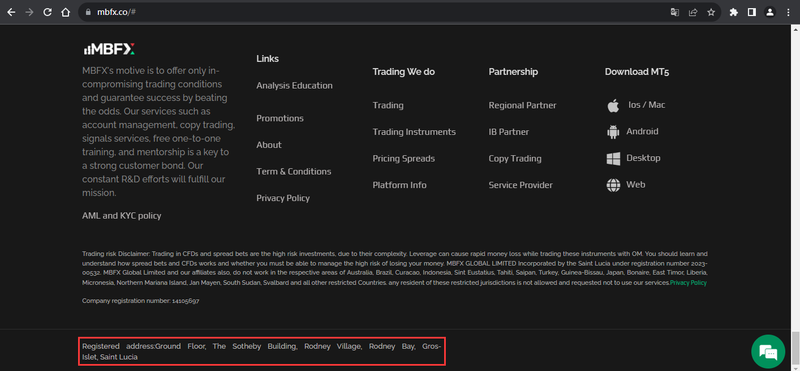Open Analysis Education link
The width and height of the screenshot is (800, 371).
294,86
